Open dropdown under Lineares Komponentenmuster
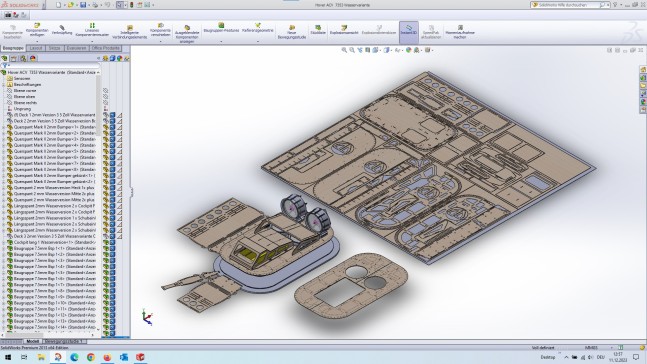The width and height of the screenshot is (647, 364). pos(92,41)
